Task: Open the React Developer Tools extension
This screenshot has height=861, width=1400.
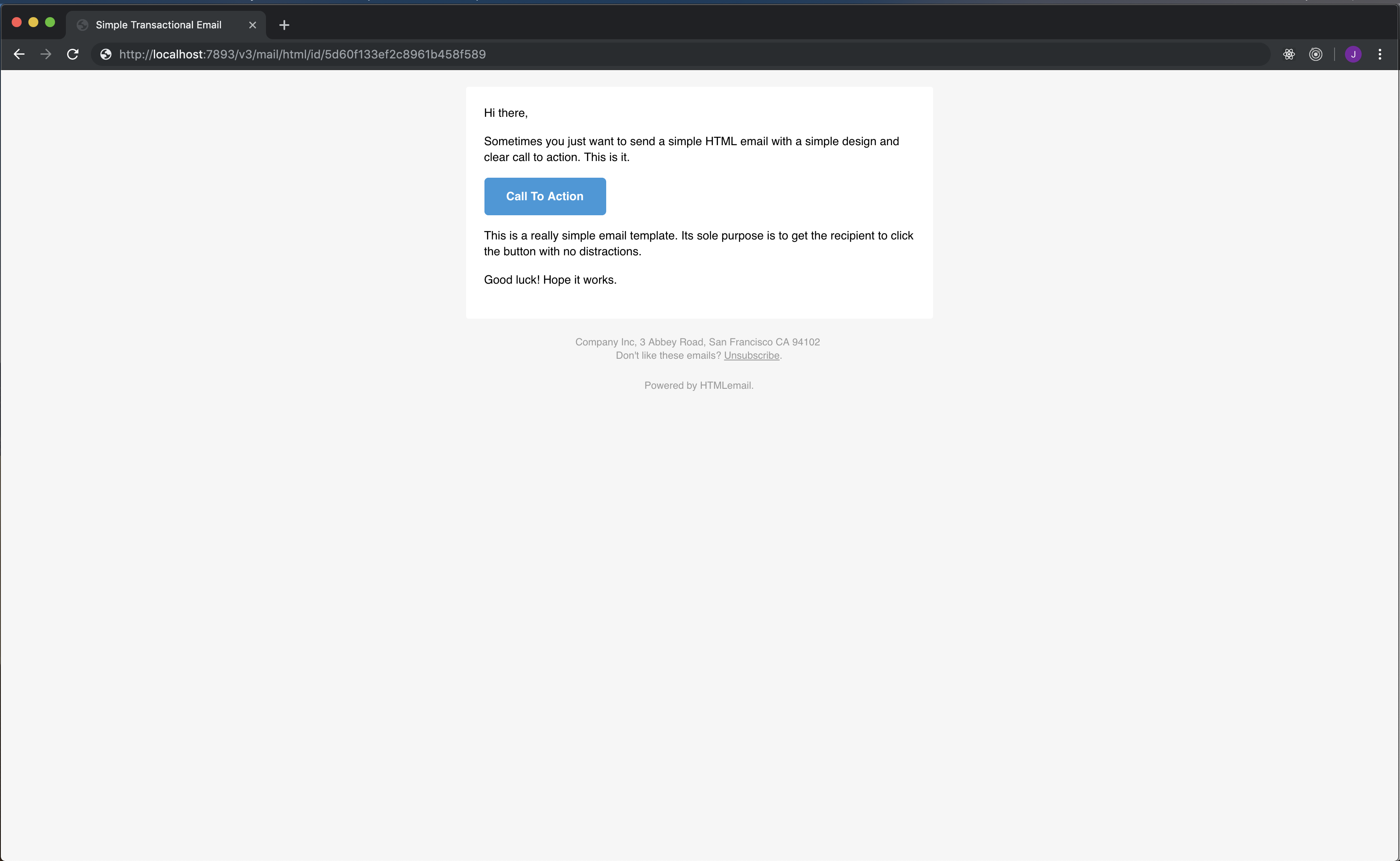Action: 1289,54
